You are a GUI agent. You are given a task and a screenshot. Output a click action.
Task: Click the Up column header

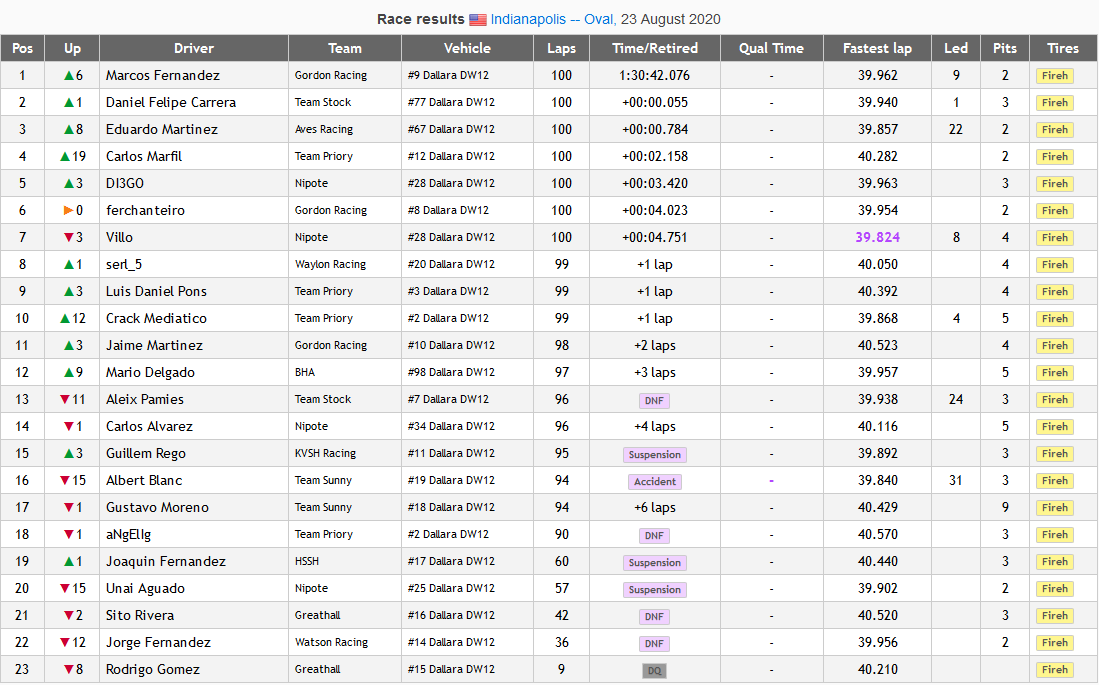[x=72, y=48]
